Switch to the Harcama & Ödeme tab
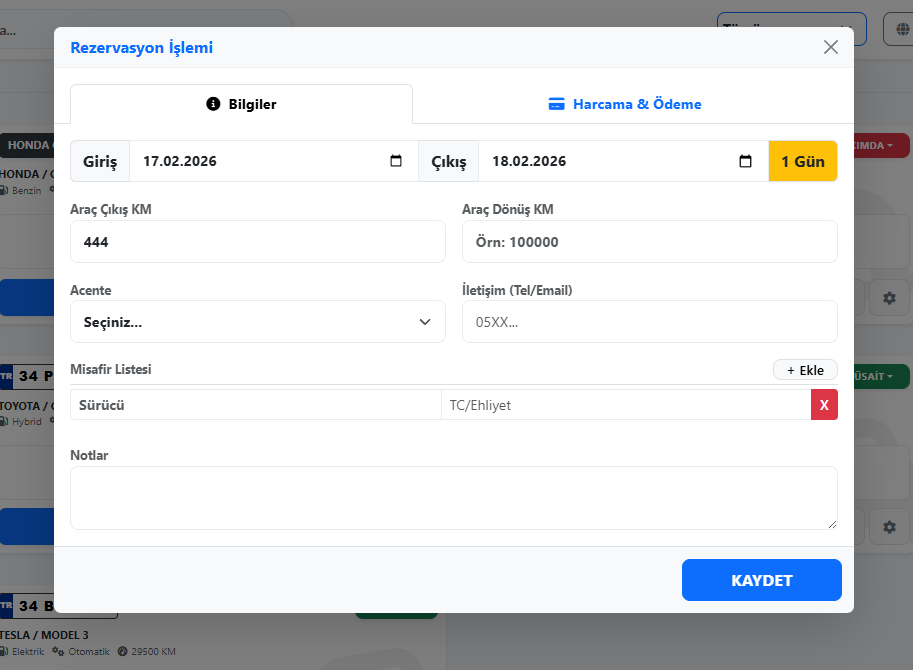This screenshot has height=670, width=913. (625, 104)
